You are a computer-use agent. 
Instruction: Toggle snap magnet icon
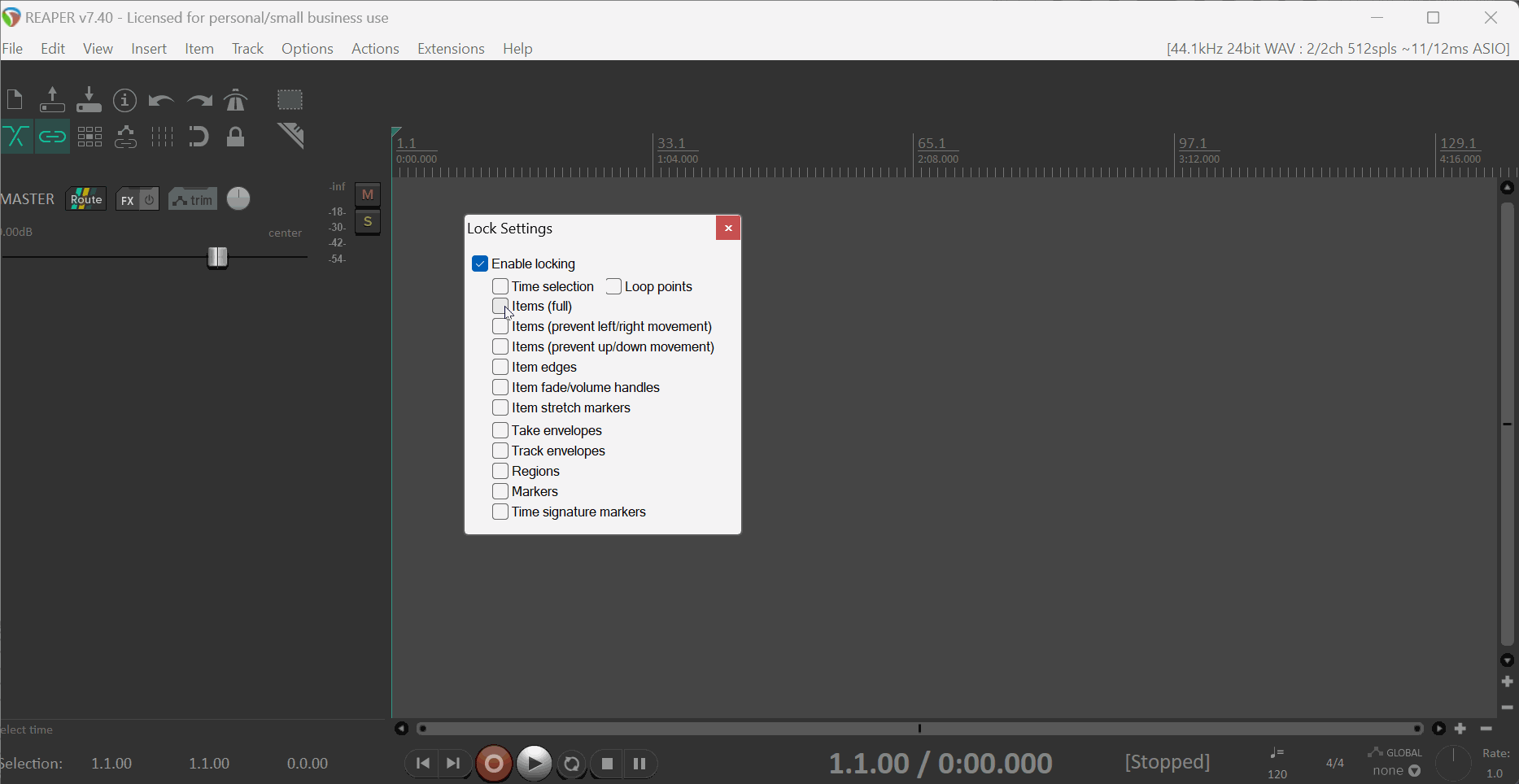[x=199, y=137]
